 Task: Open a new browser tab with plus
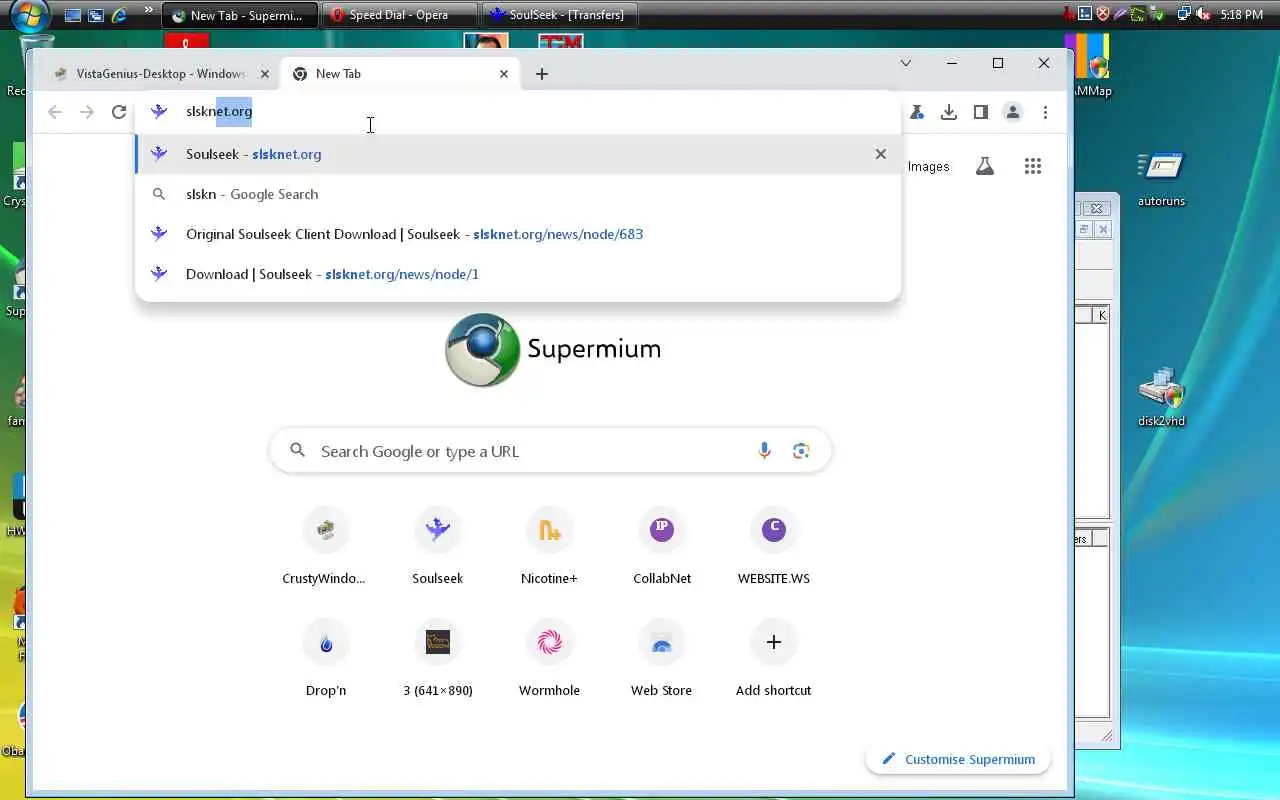click(542, 74)
